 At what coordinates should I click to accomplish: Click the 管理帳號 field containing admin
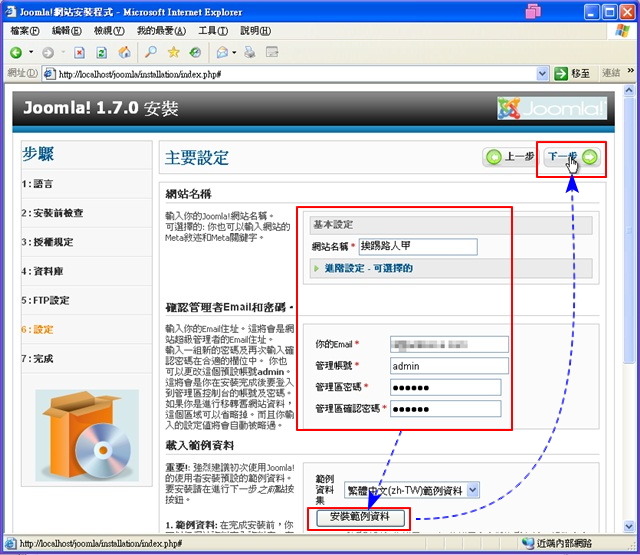pyautogui.click(x=449, y=366)
